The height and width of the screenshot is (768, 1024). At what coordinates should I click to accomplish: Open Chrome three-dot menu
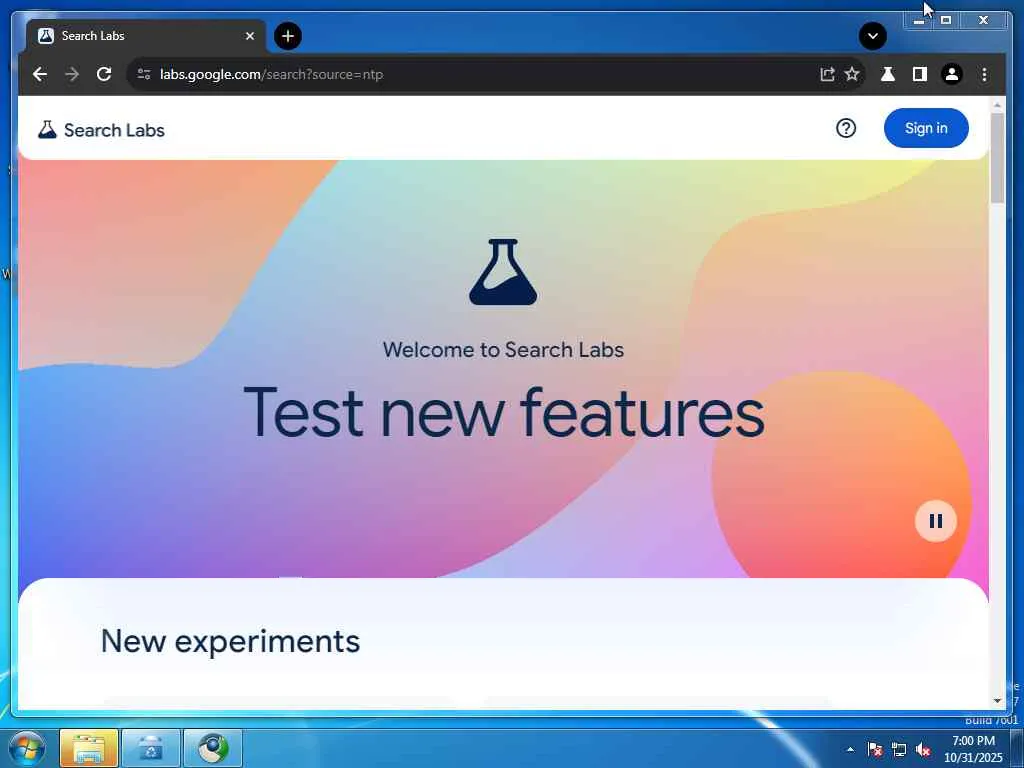tap(984, 74)
